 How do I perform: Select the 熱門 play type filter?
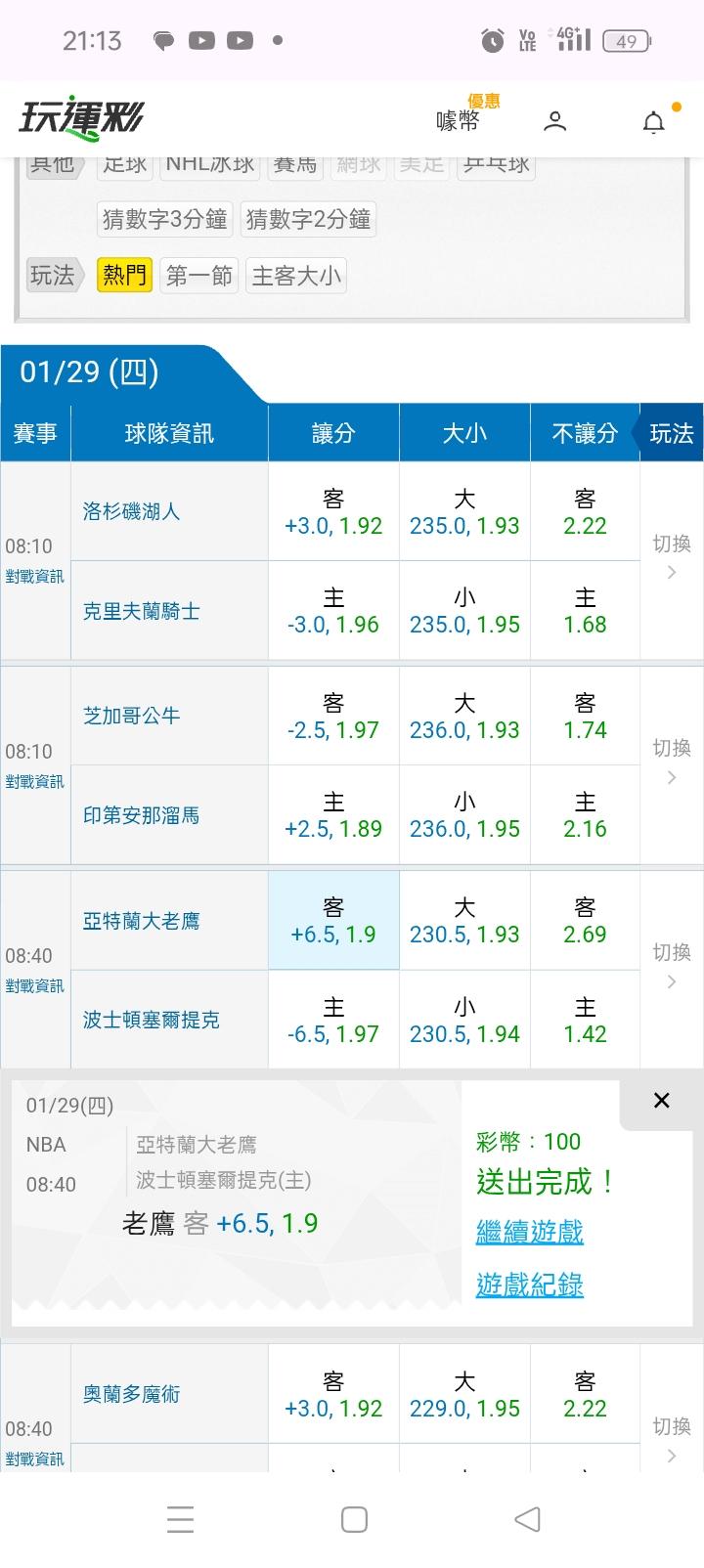(x=124, y=276)
